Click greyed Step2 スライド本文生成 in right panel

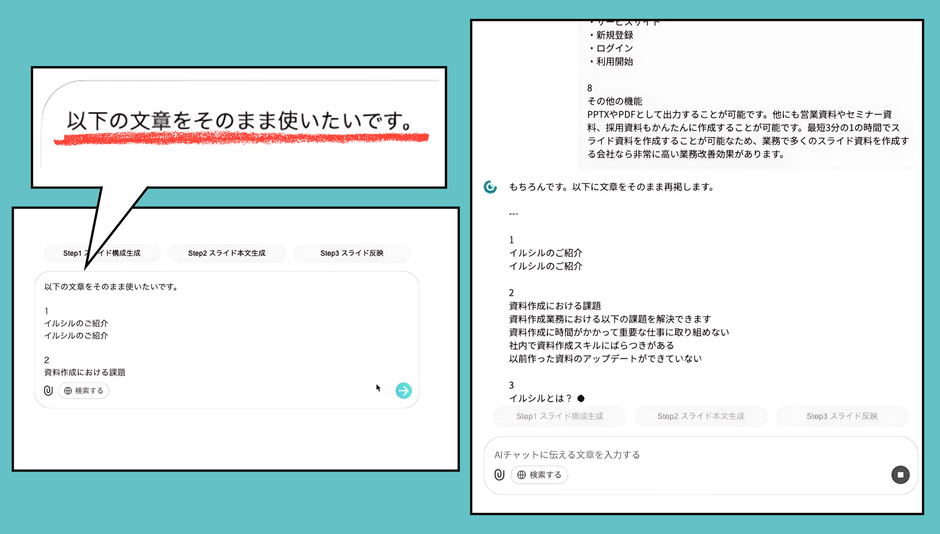pyautogui.click(x=700, y=416)
